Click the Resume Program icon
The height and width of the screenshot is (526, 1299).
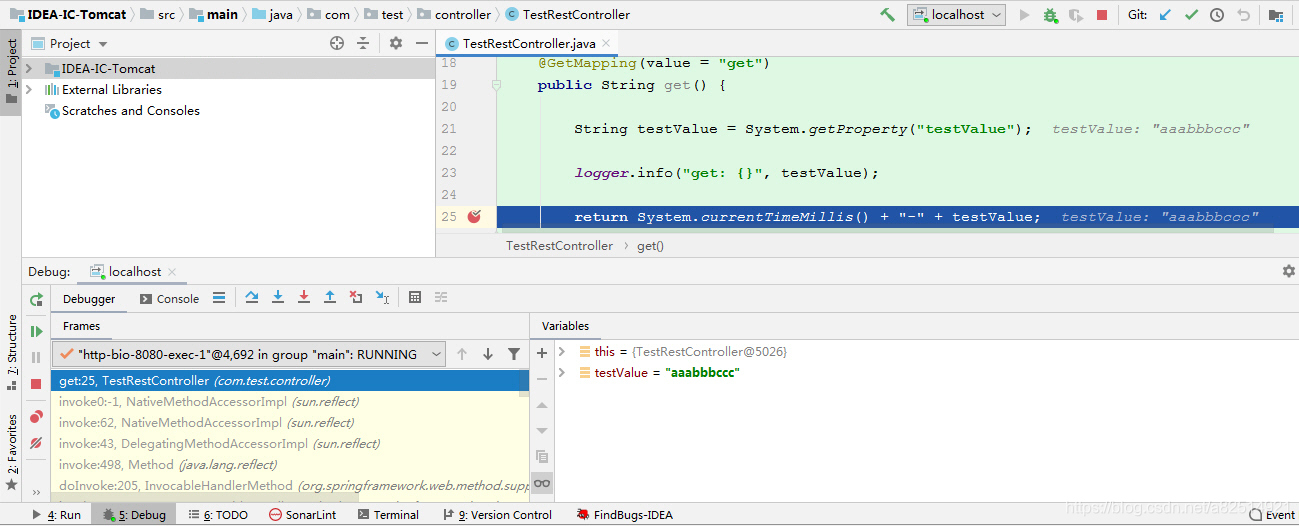(x=36, y=331)
